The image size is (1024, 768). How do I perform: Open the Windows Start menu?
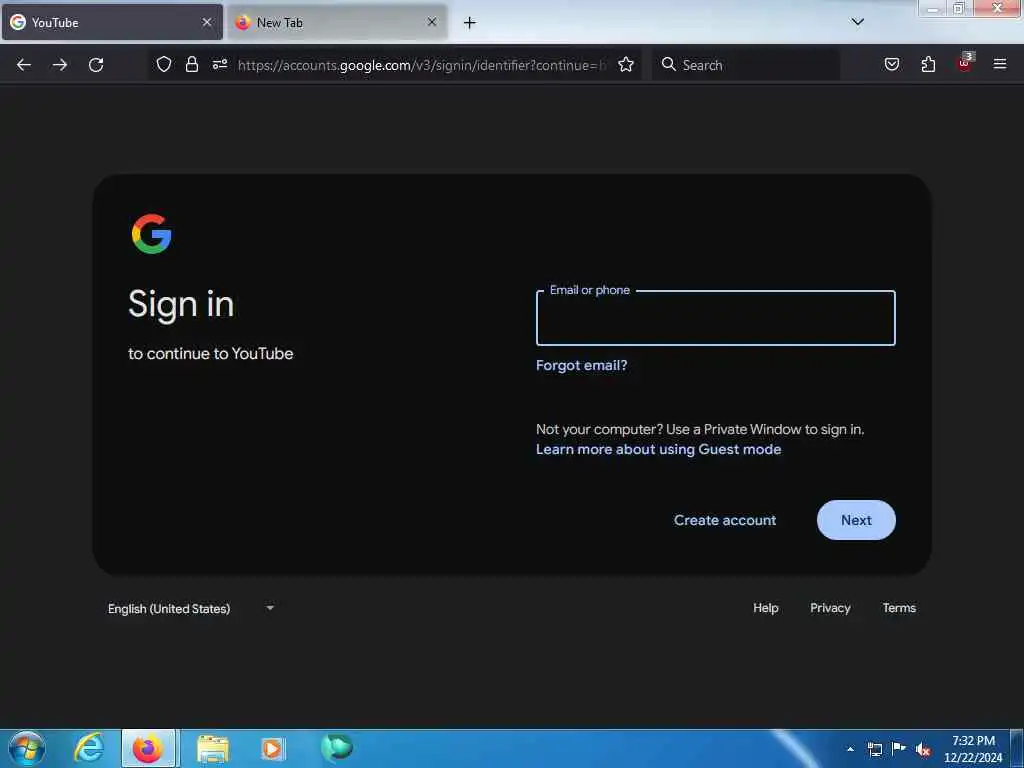[x=27, y=748]
